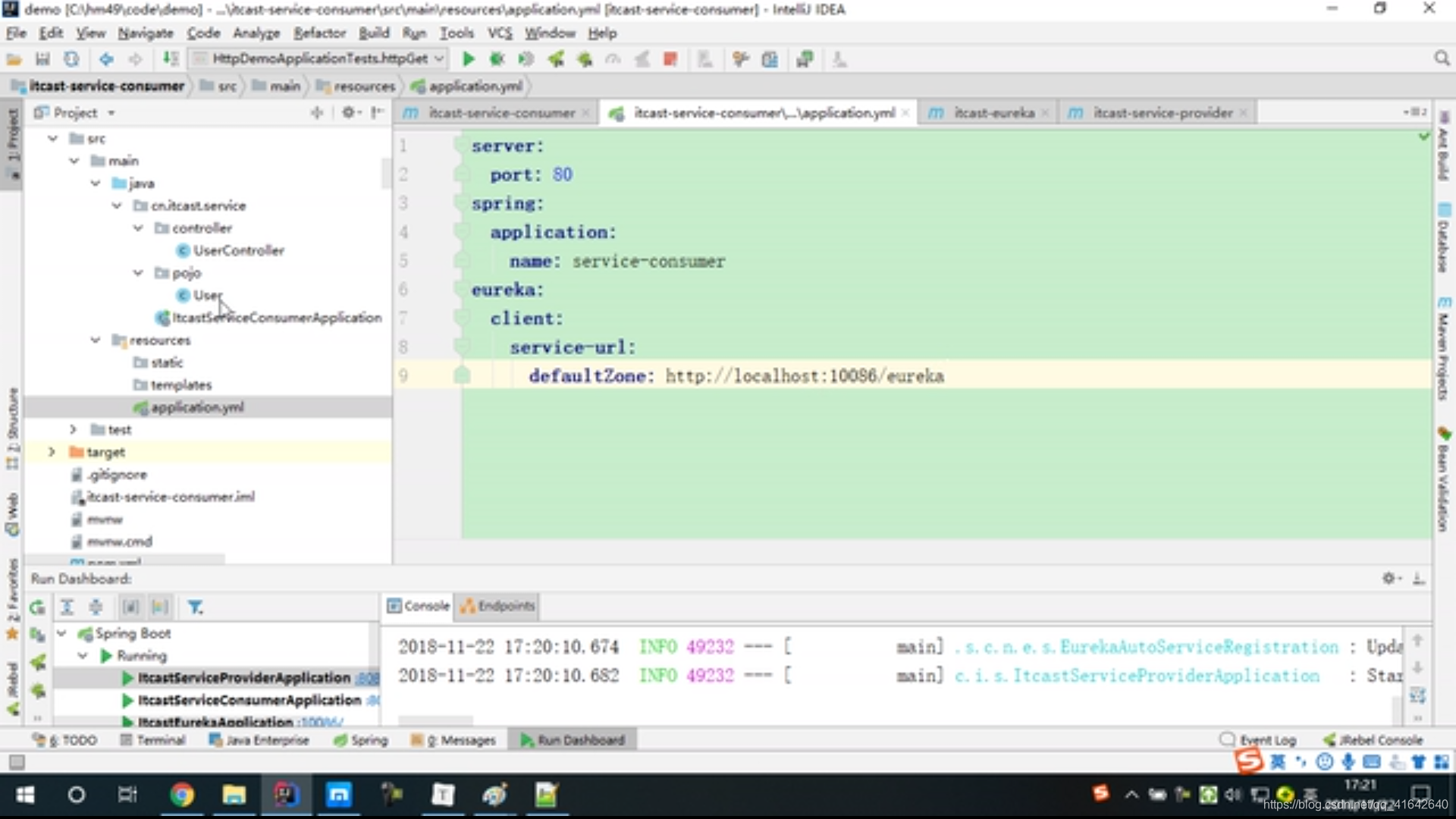Click the Windows Start button
Image resolution: width=1456 pixels, height=819 pixels.
tap(25, 795)
